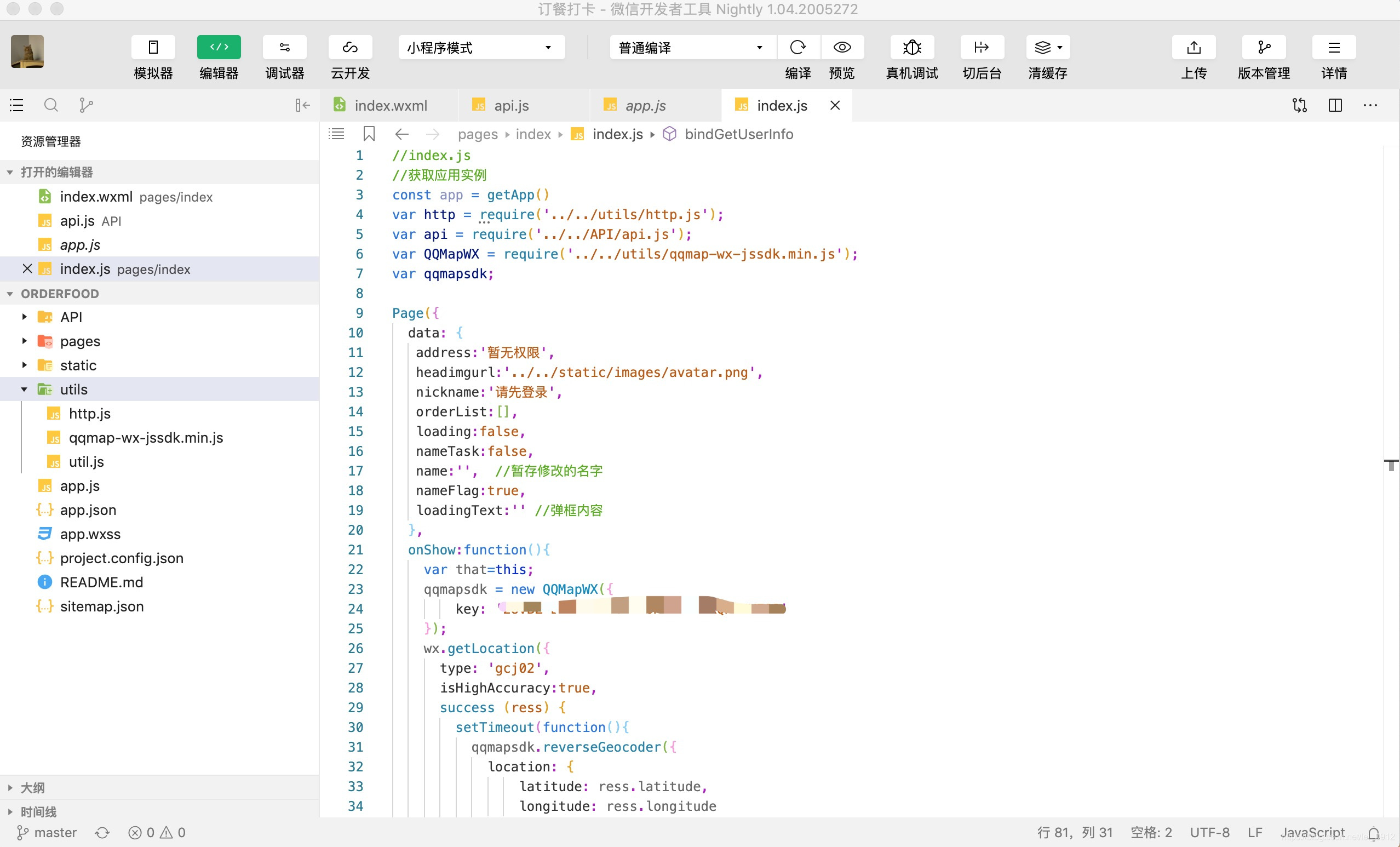This screenshot has width=1400, height=847.
Task: Open the source control branch icon in sidebar
Action: click(86, 105)
